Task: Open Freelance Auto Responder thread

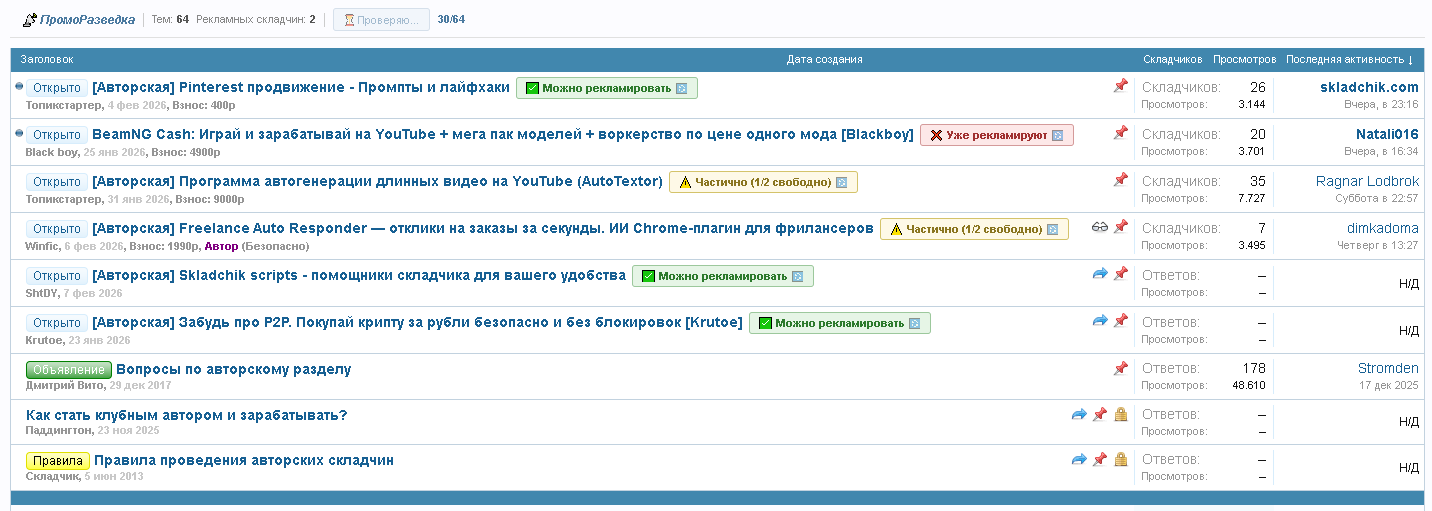Action: pyautogui.click(x=483, y=228)
